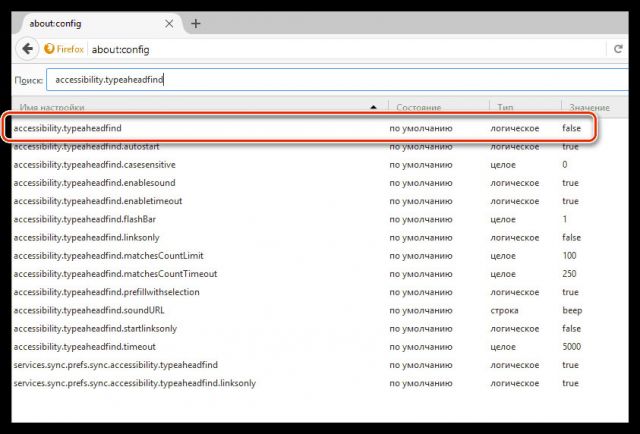This screenshot has width=640, height=434.
Task: Close the about:config tab
Action: (169, 24)
